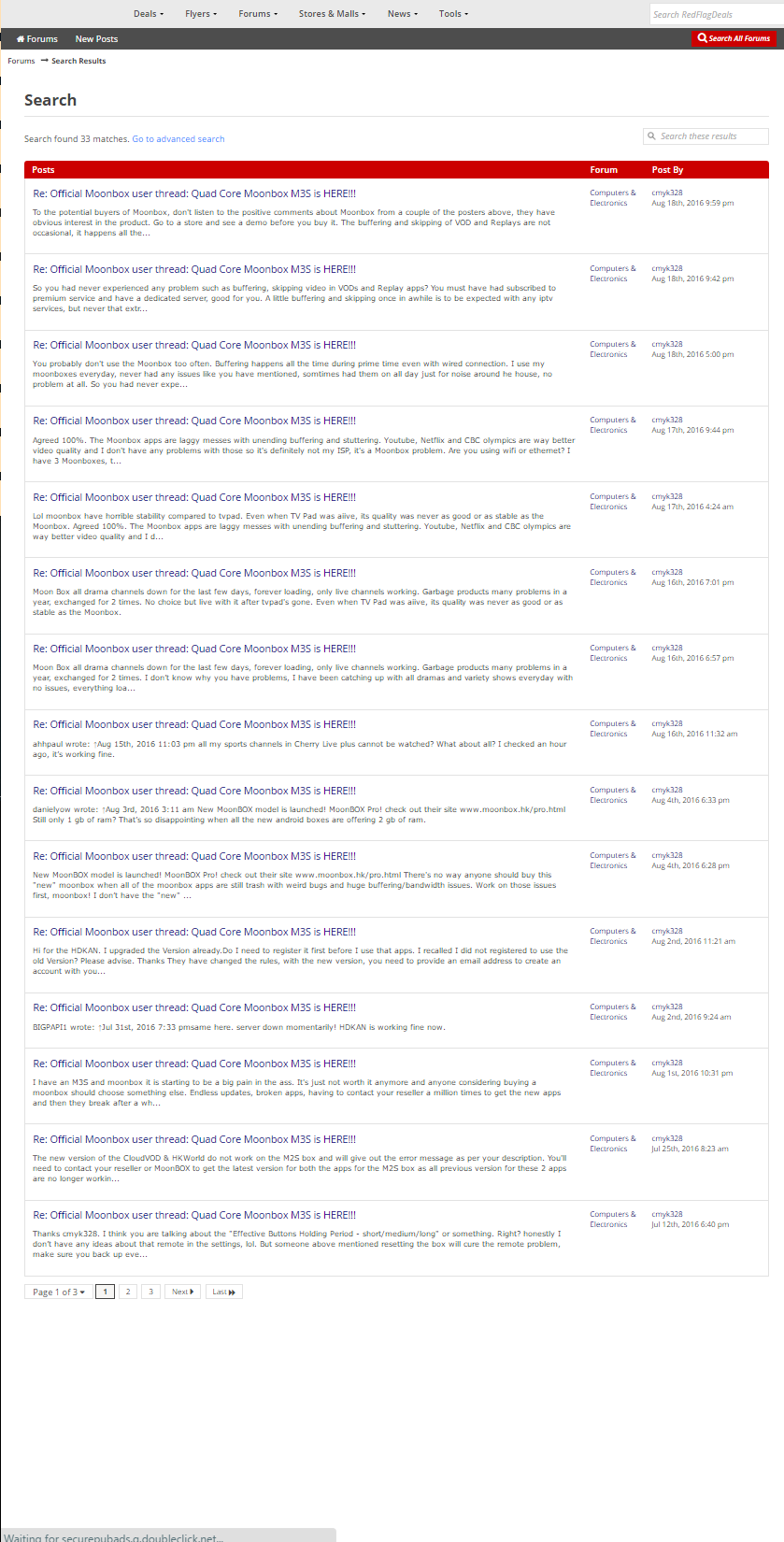Switch to New Posts tab
The width and height of the screenshot is (784, 1542).
pos(96,39)
